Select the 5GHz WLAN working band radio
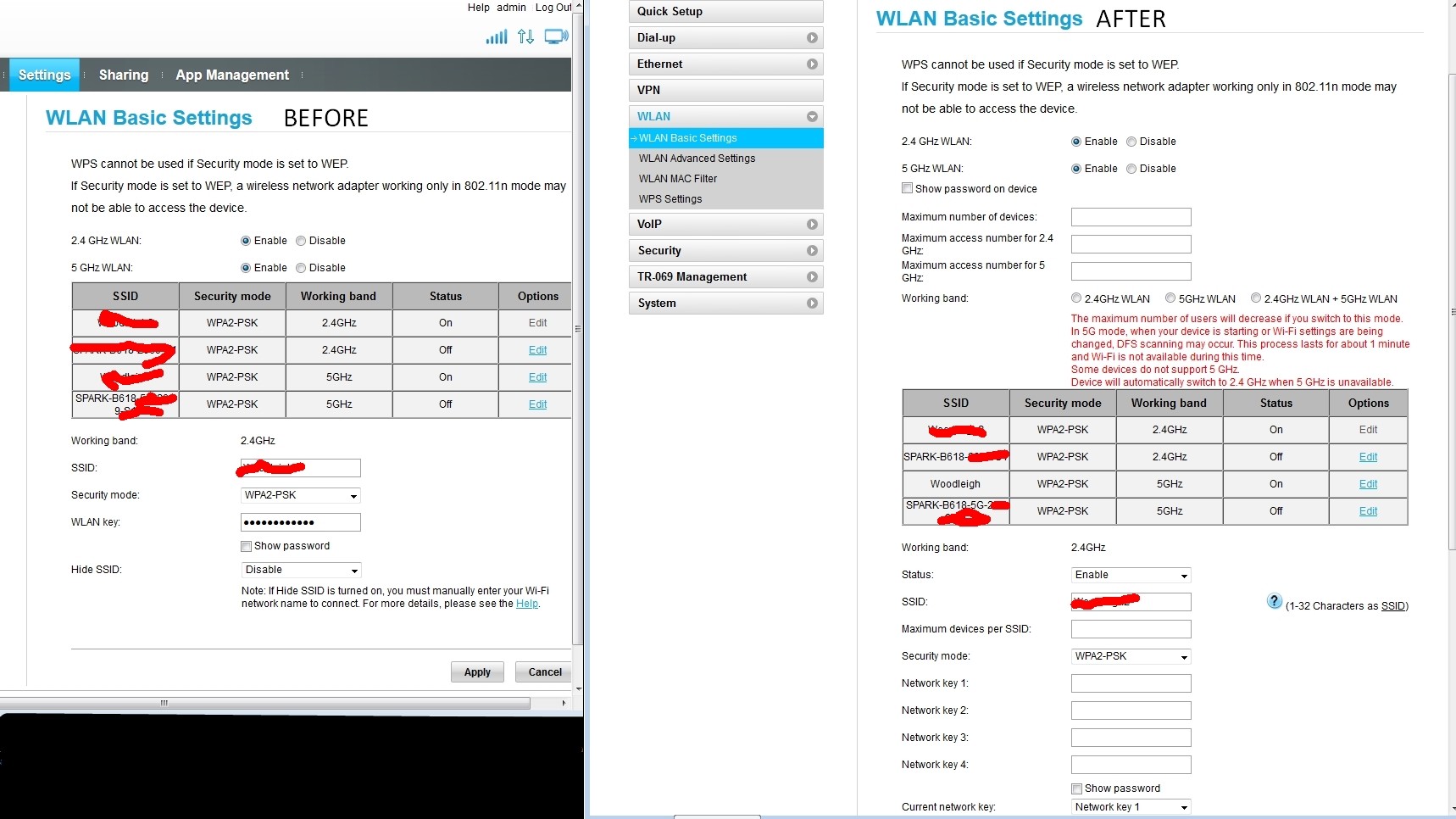 pyautogui.click(x=1170, y=298)
